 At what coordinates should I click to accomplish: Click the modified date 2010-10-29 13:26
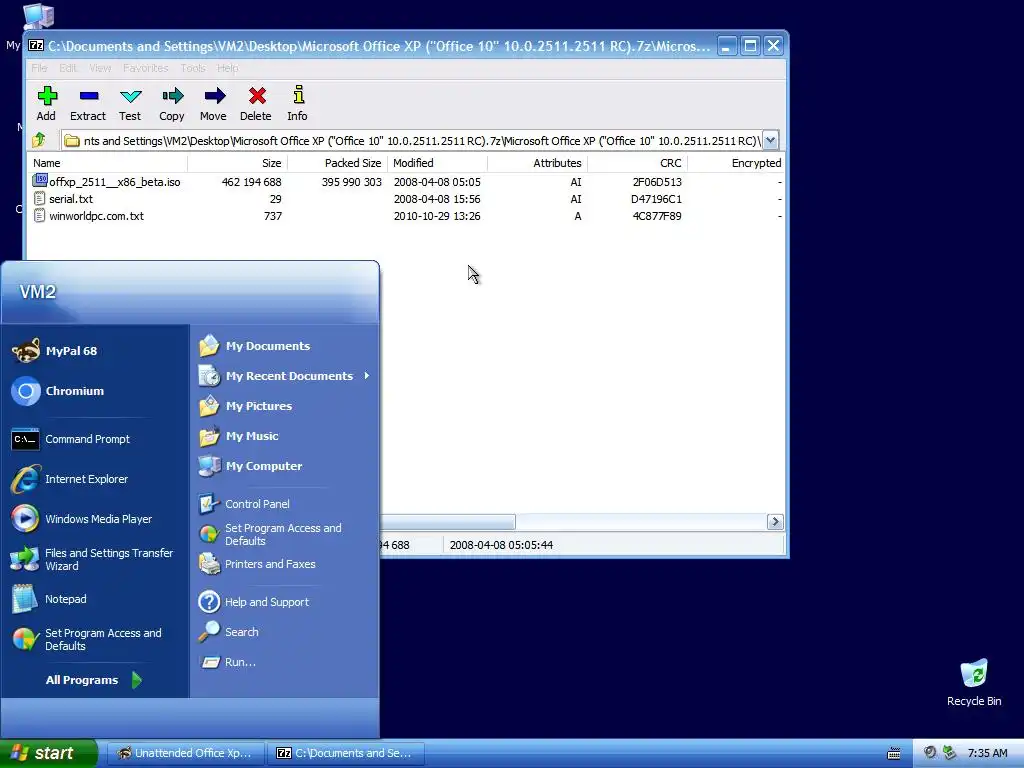click(x=437, y=216)
